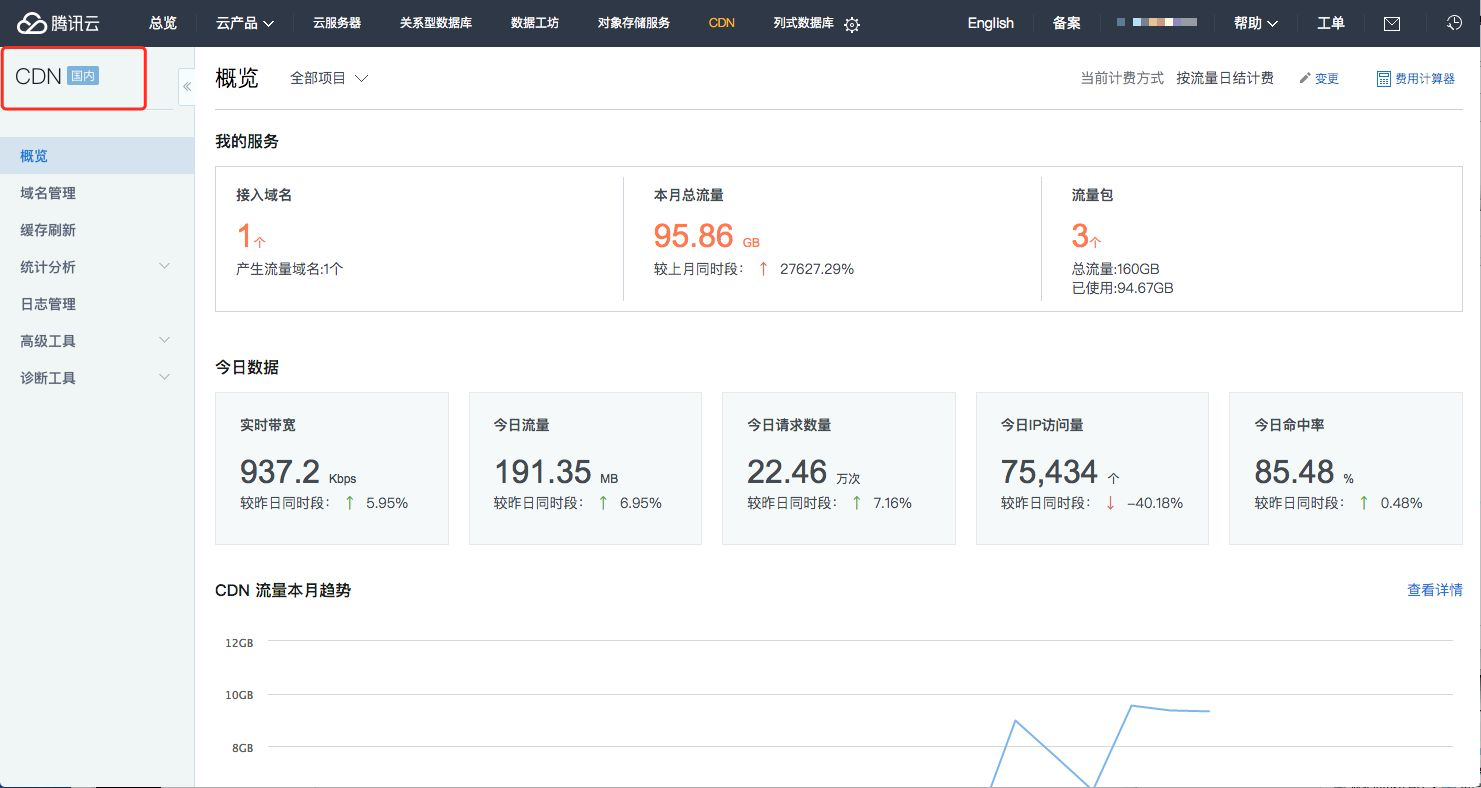This screenshot has width=1481, height=788.
Task: Click the CDN 流量本月趋势 heading
Action: point(283,590)
